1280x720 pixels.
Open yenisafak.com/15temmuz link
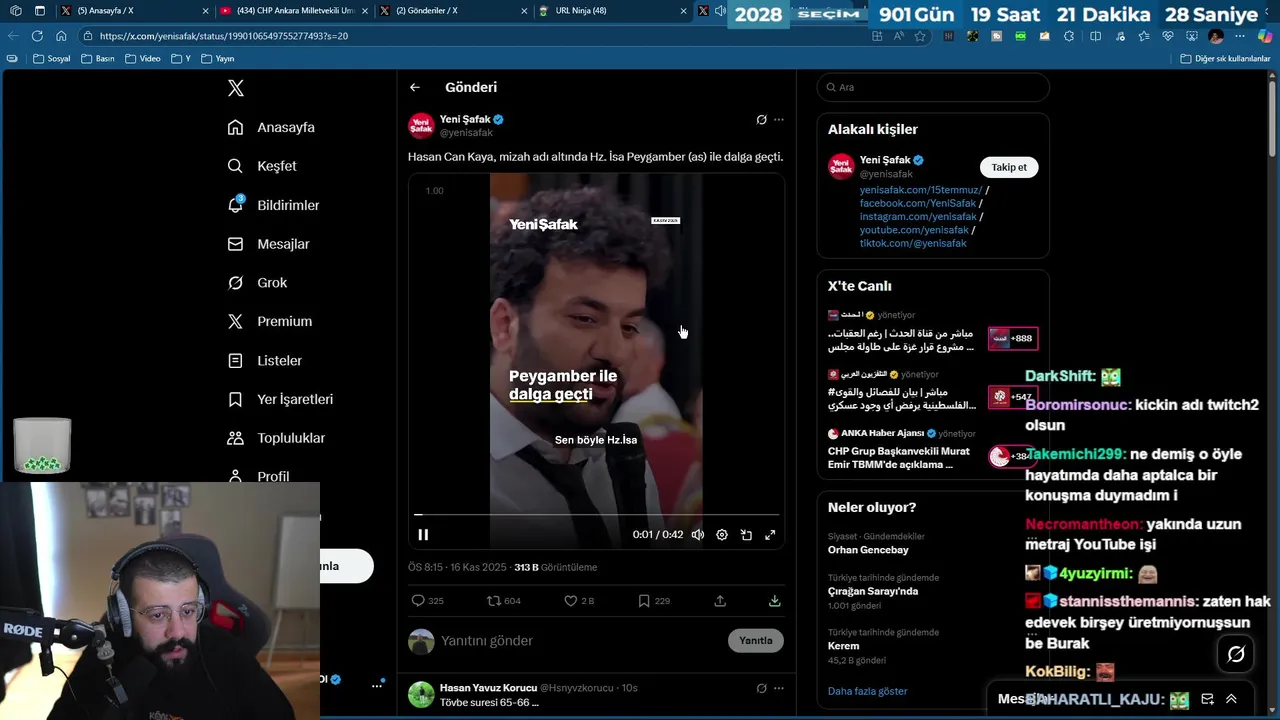(x=921, y=190)
